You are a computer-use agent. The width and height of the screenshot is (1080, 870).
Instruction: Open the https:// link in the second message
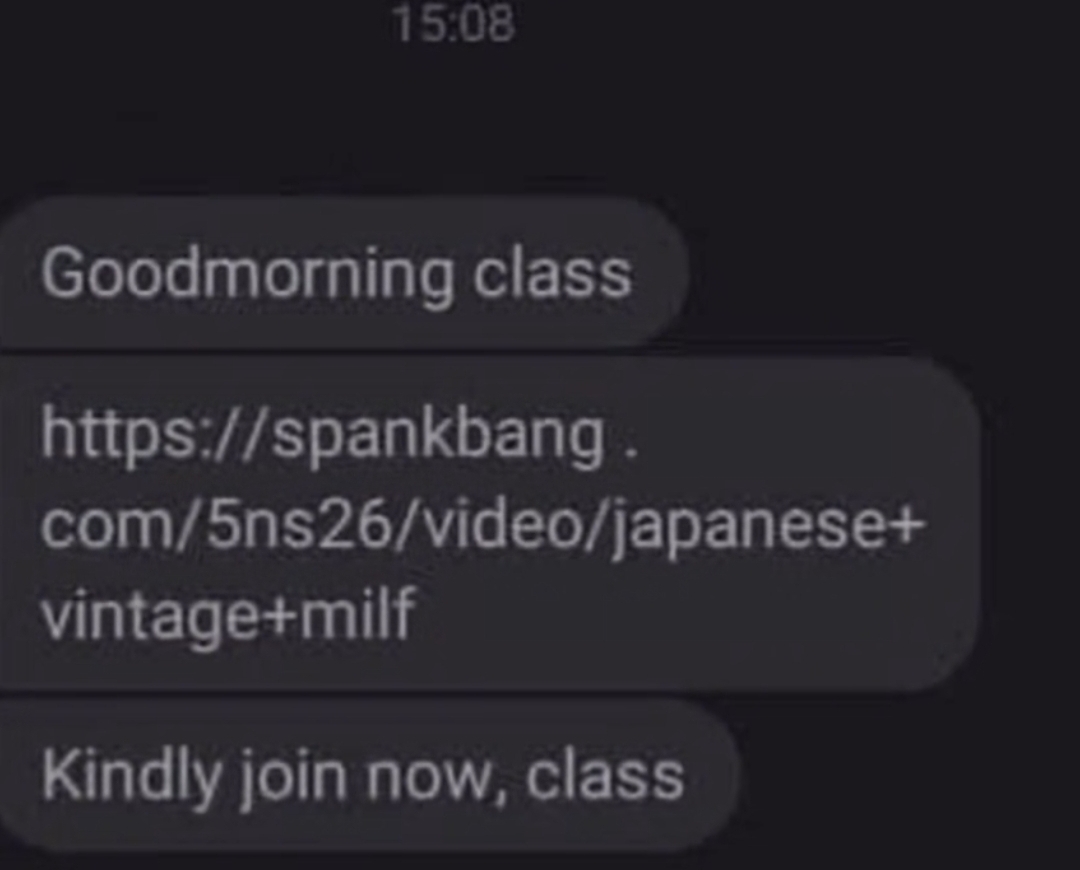click(482, 524)
